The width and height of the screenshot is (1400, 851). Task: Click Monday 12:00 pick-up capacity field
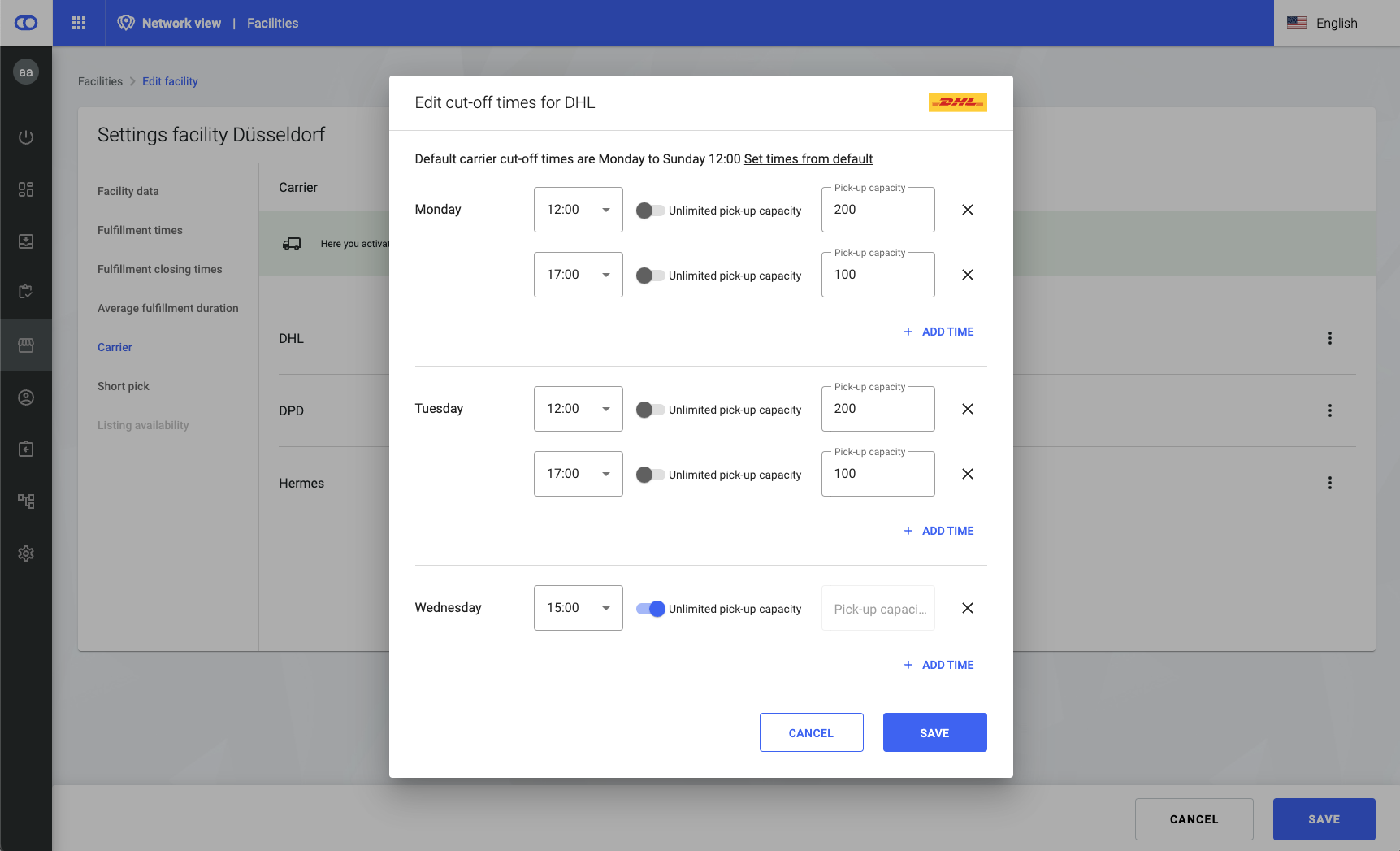coord(878,210)
